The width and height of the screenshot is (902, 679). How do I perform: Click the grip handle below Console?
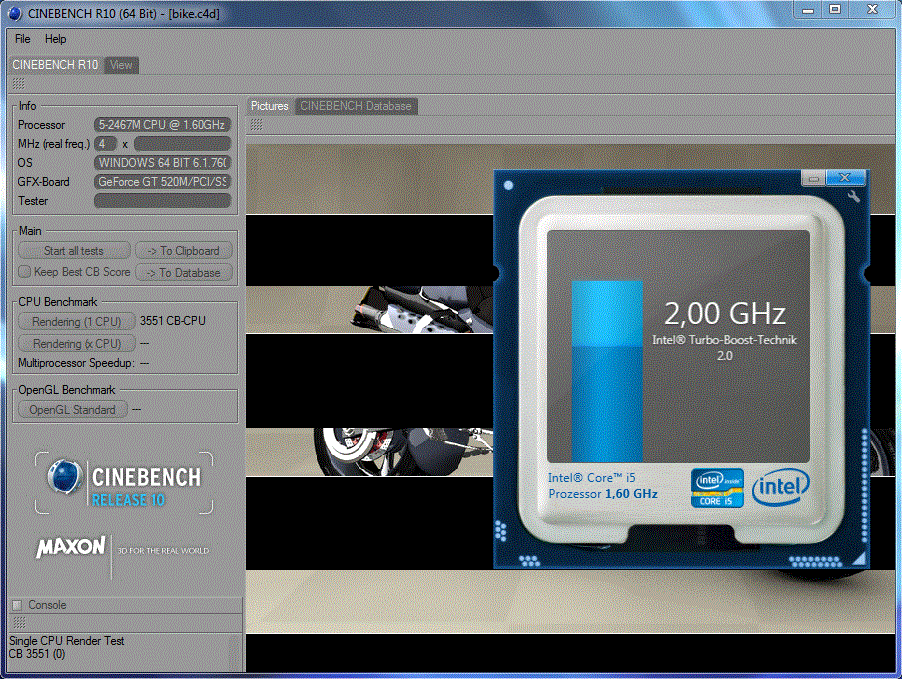click(x=20, y=623)
